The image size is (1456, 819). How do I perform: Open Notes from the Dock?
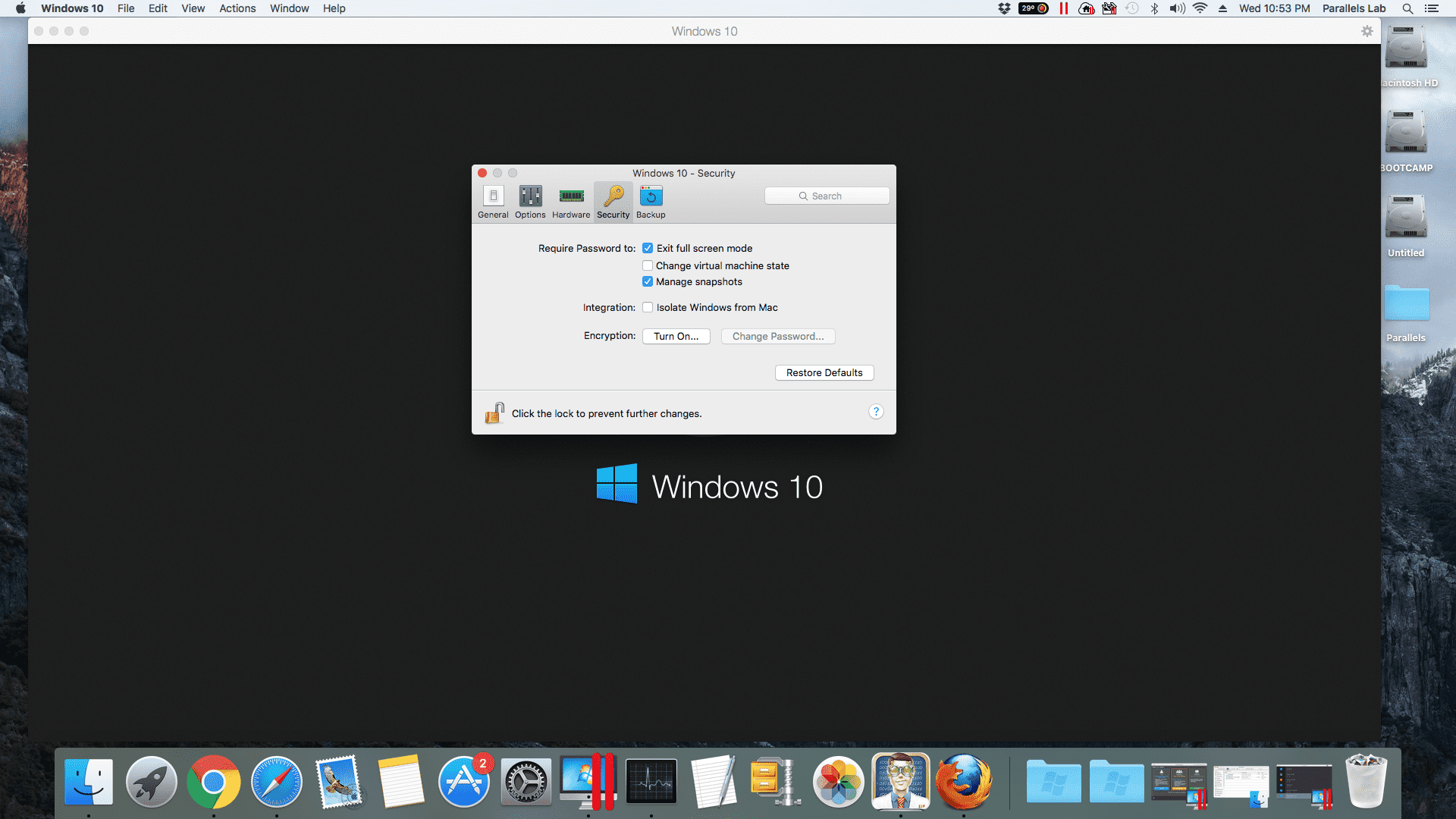(x=400, y=781)
